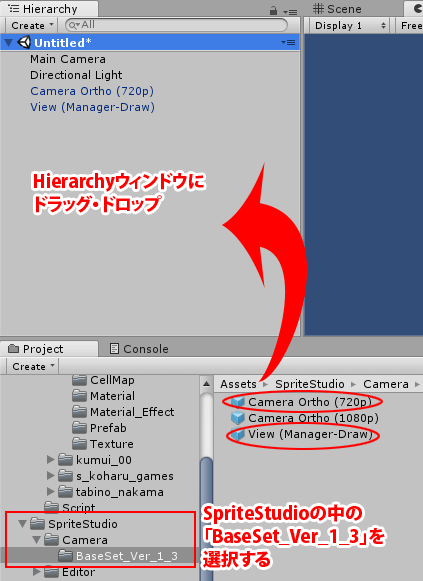Expand the tabino_nakama folder arrow

click(51, 492)
